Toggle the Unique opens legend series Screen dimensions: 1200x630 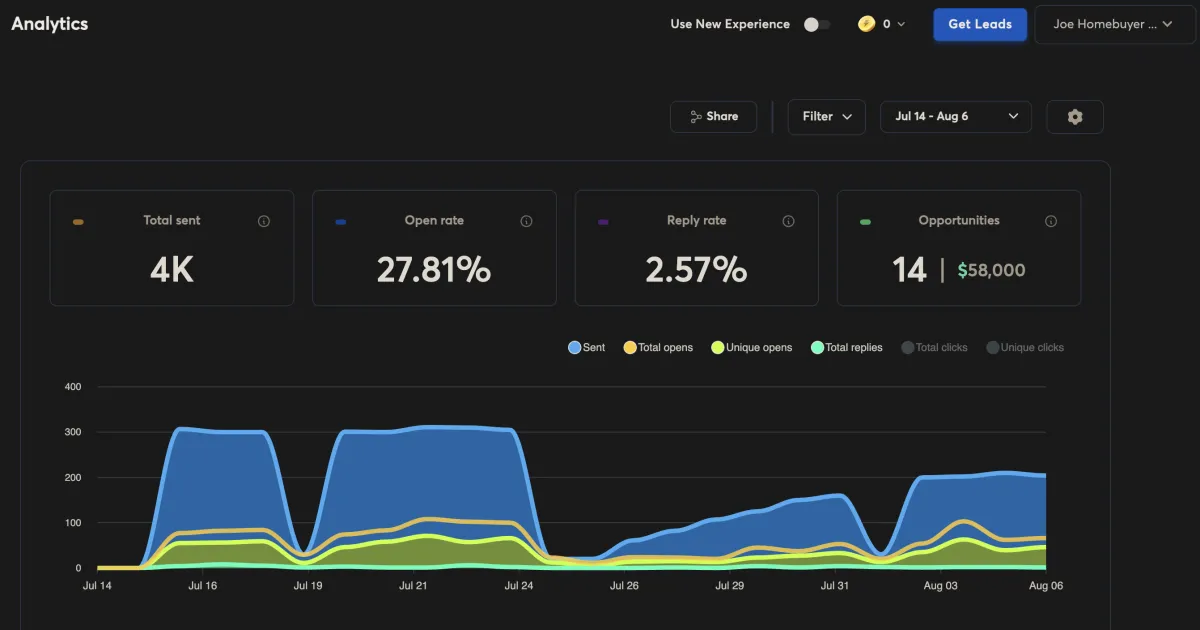click(752, 348)
